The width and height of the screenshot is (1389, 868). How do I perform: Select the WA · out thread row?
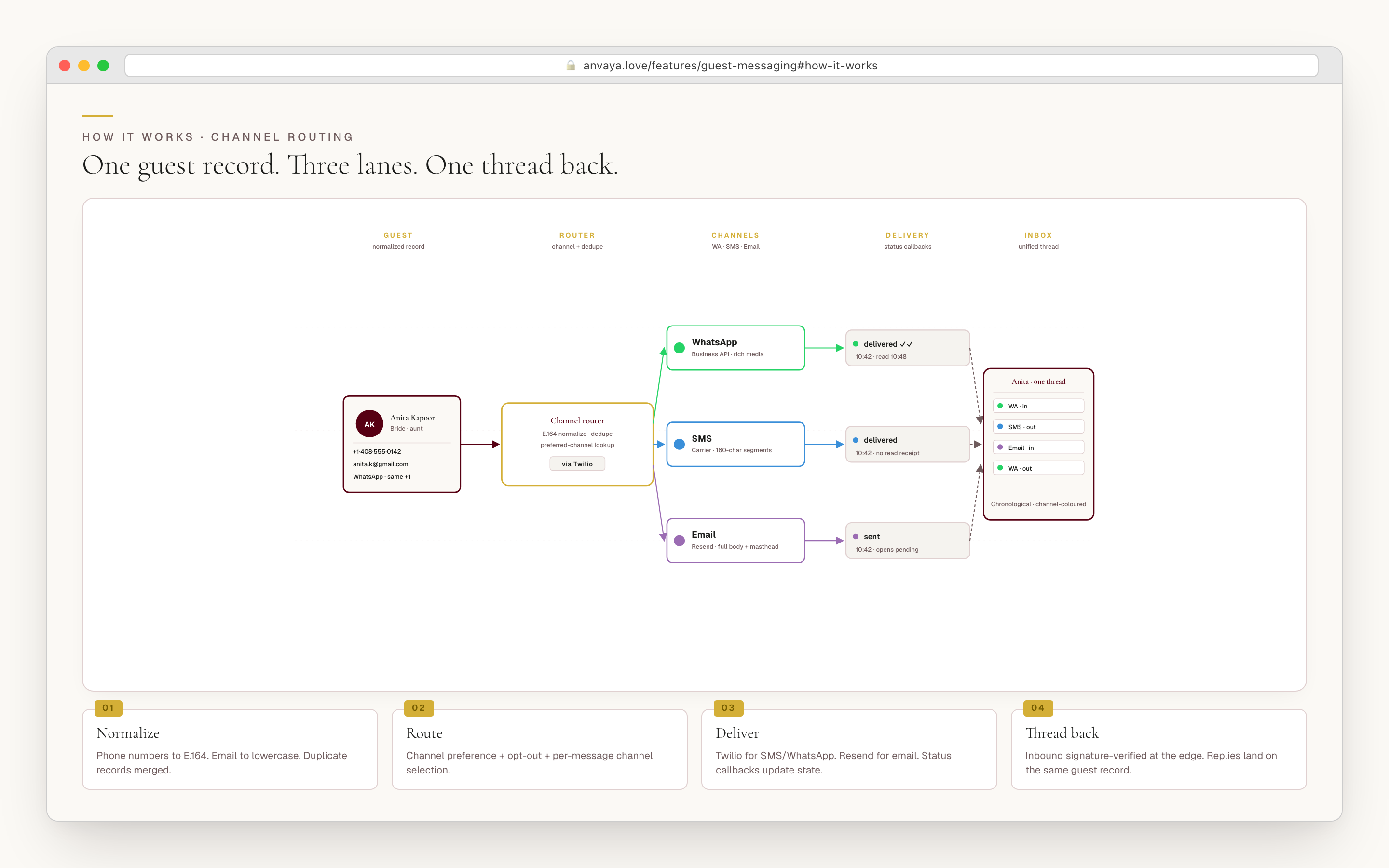click(x=1038, y=468)
